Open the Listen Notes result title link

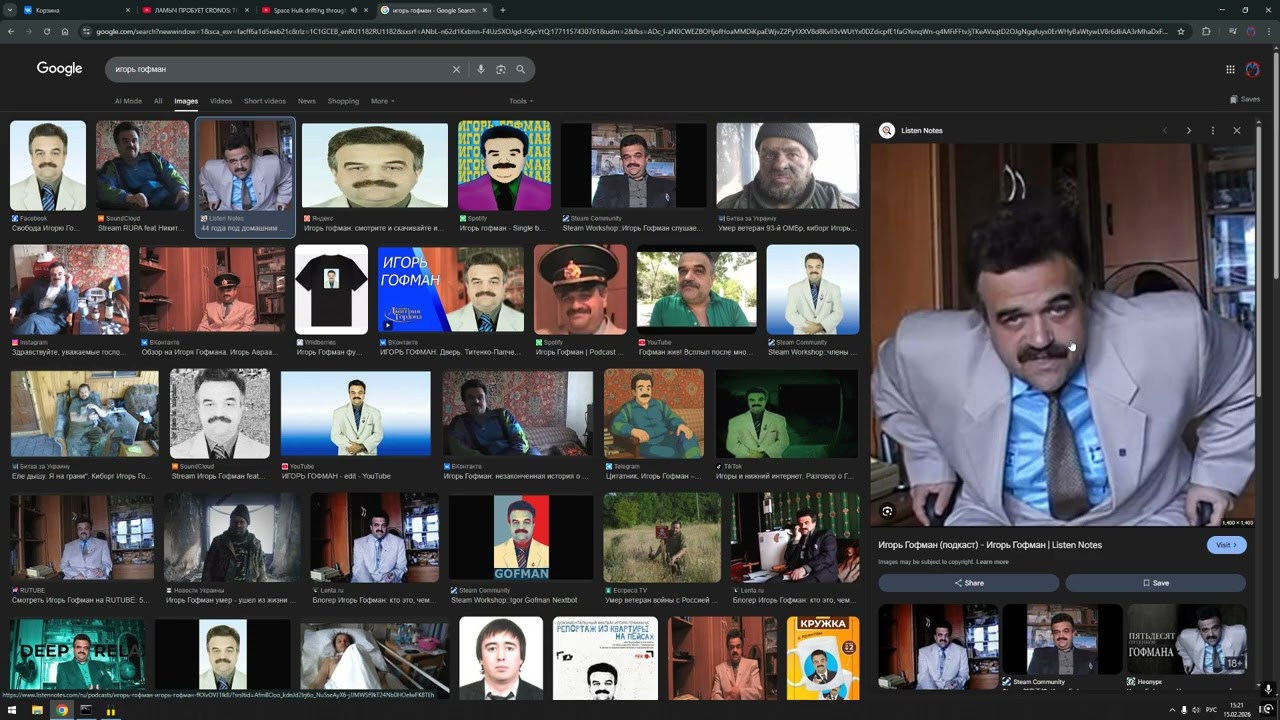click(990, 545)
